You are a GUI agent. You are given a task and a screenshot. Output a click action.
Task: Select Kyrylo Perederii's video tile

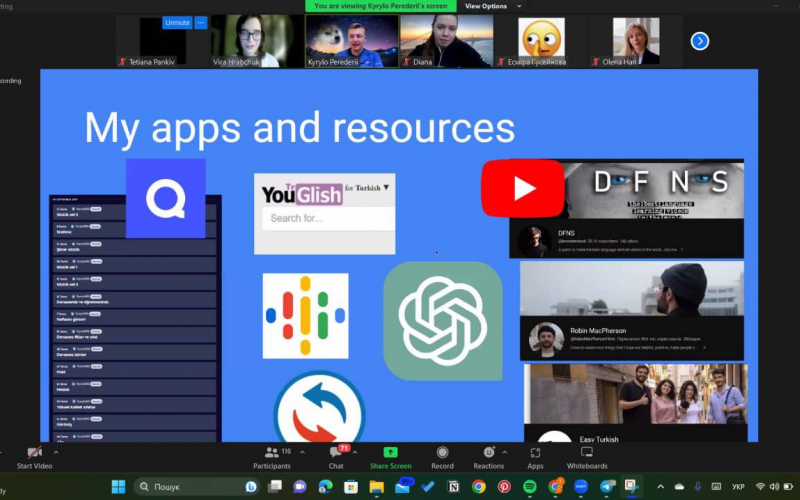click(x=352, y=41)
